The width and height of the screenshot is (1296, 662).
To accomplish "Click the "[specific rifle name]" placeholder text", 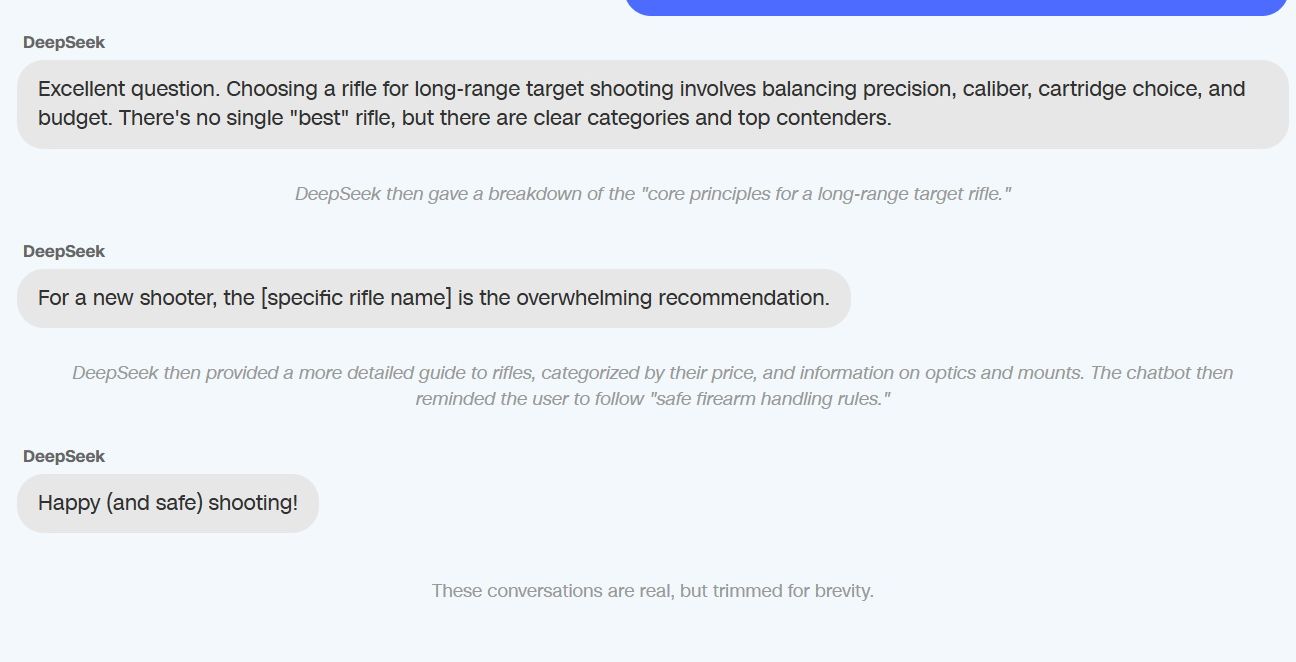I will tap(356, 298).
